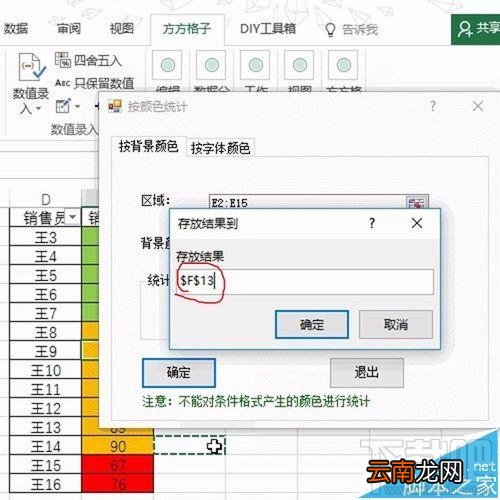Viewport: 500px width, 500px height.
Task: Click the fourth green circle ribbon icon
Action: (x=300, y=65)
